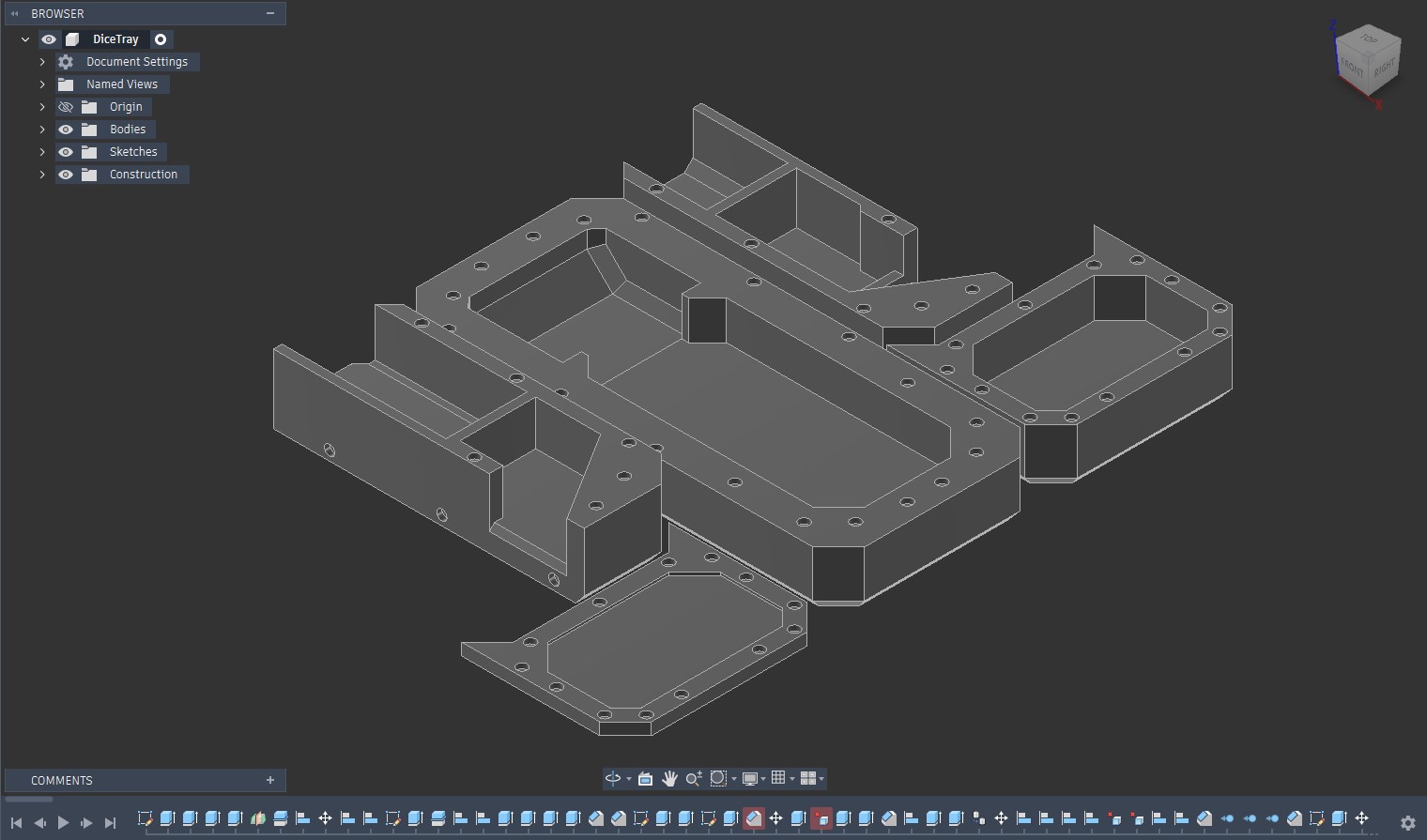Screen dimensions: 1427x840
Task: Open the Grid and Snaps dropdown arrow
Action: pyautogui.click(x=792, y=779)
